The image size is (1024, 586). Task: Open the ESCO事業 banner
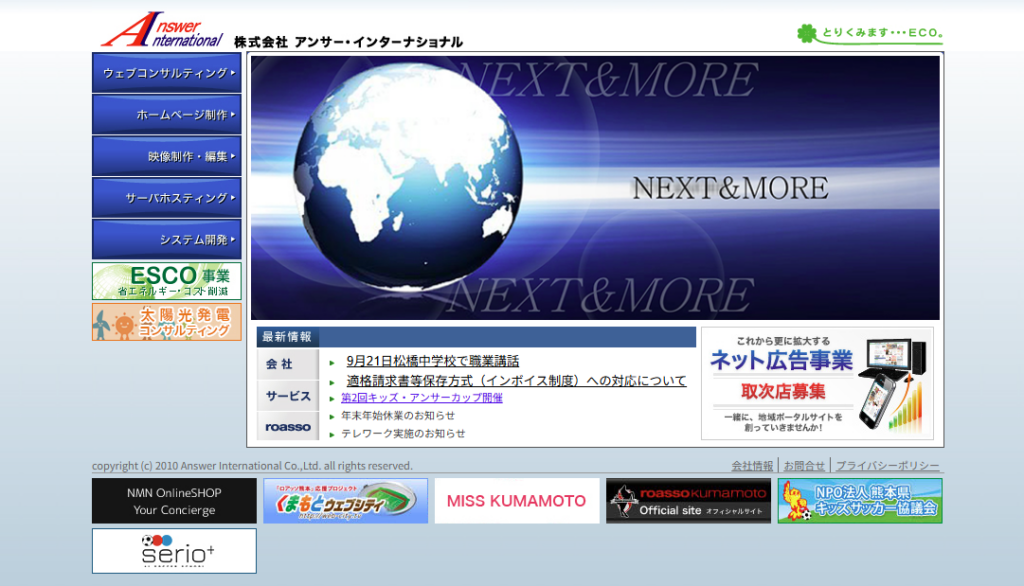point(167,281)
